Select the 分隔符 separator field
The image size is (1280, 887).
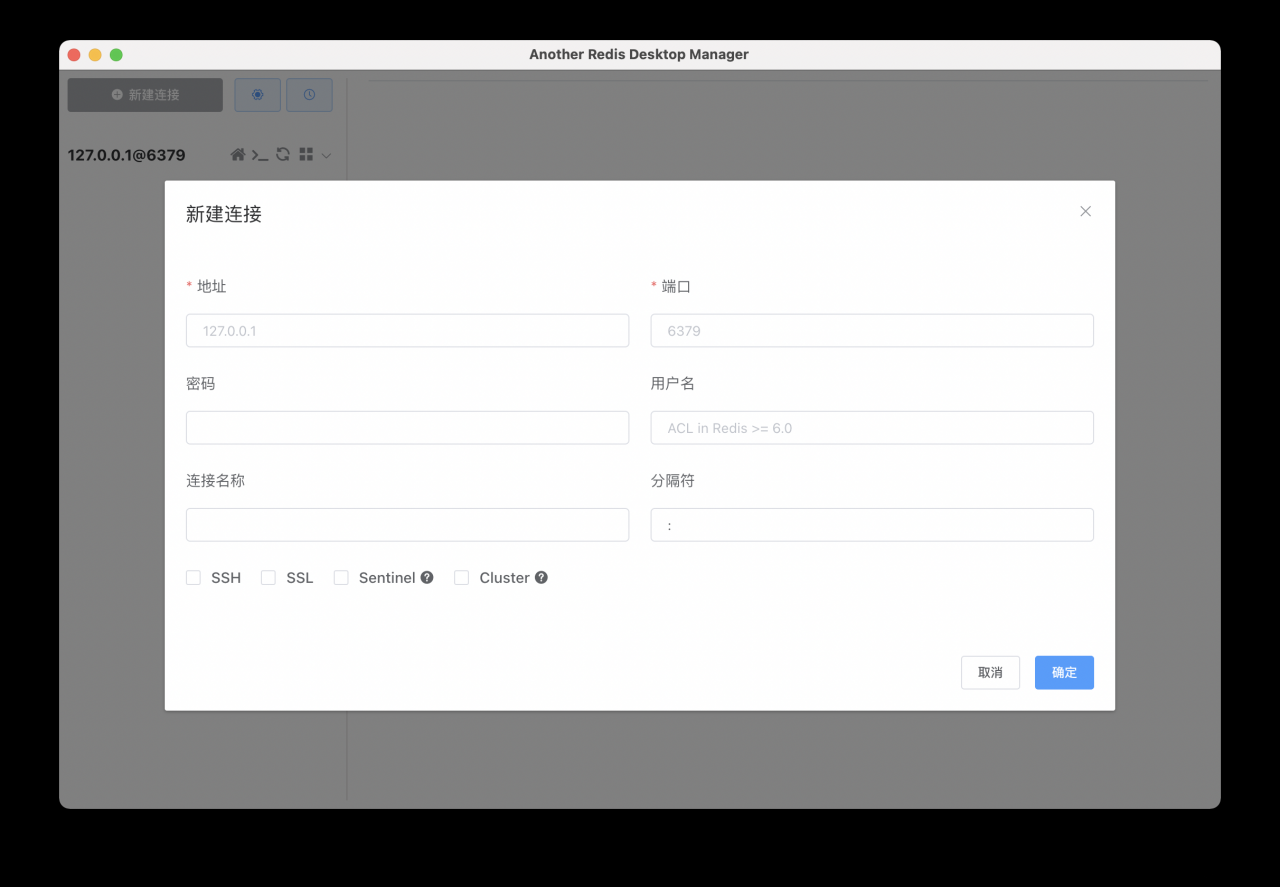click(872, 525)
